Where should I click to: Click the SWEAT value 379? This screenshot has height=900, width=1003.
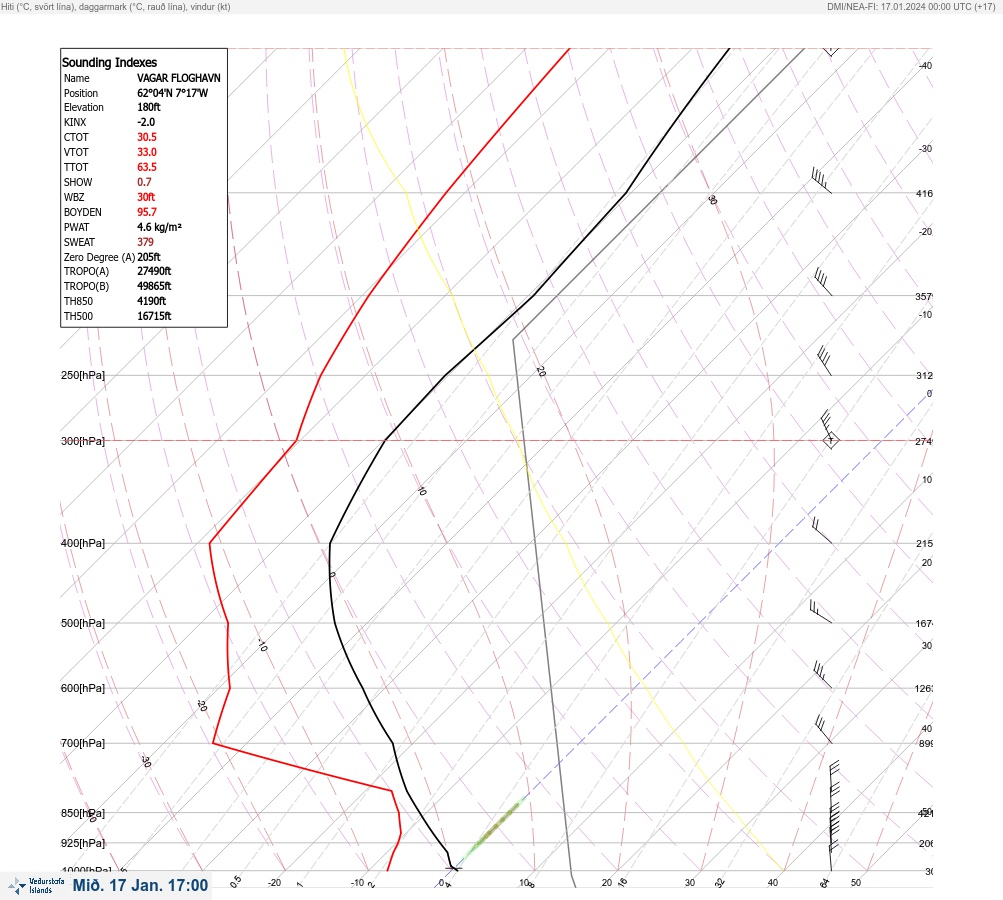[145, 242]
